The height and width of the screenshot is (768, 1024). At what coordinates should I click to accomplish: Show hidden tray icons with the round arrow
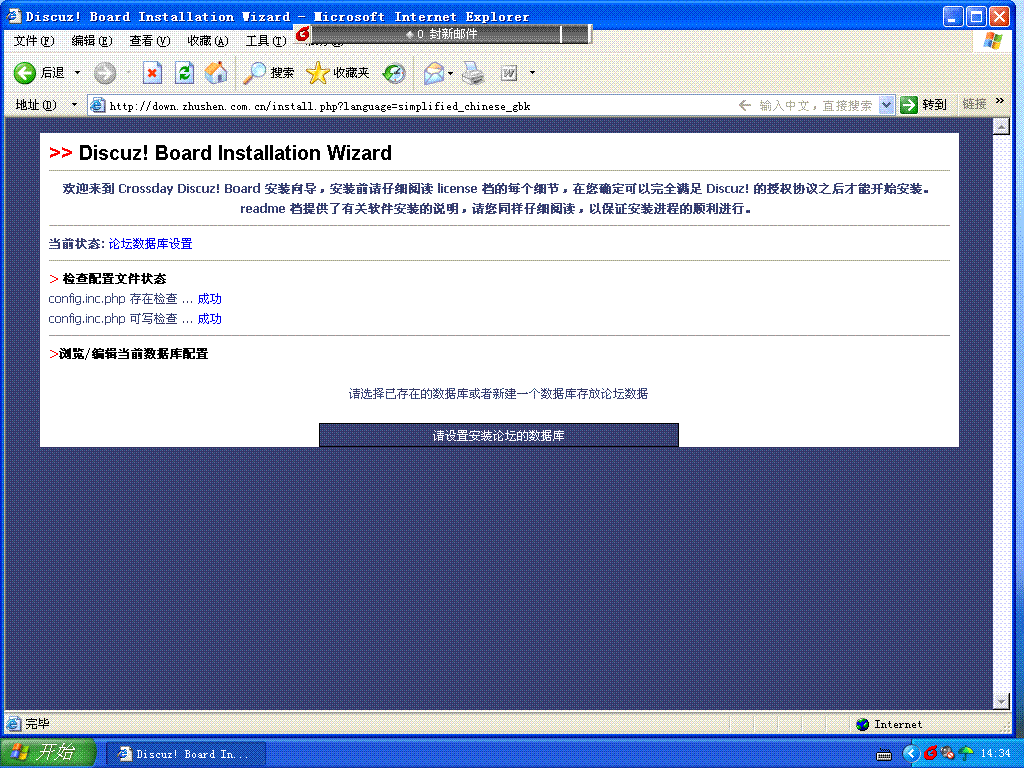click(911, 753)
